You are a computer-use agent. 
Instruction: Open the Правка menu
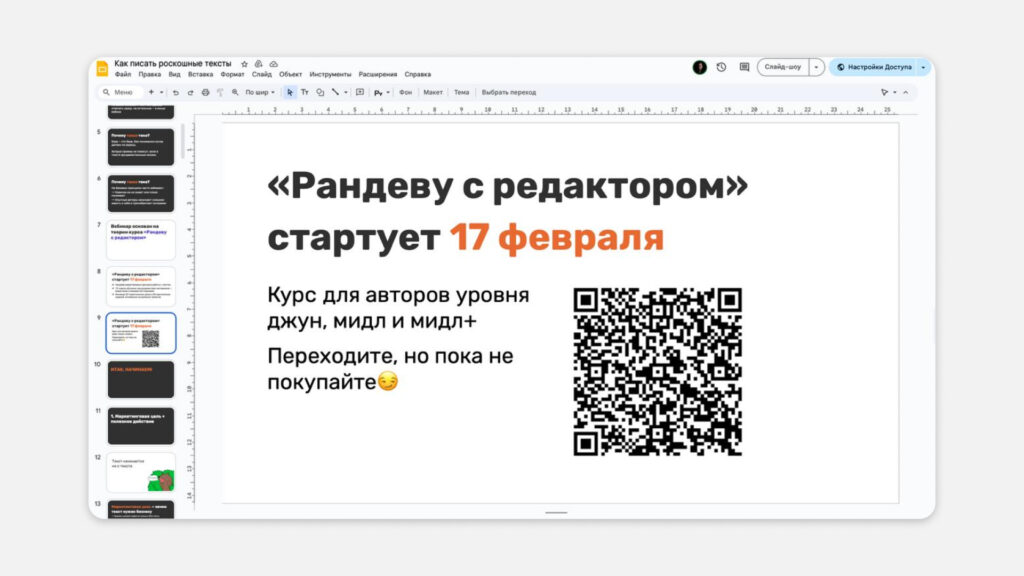coord(150,74)
